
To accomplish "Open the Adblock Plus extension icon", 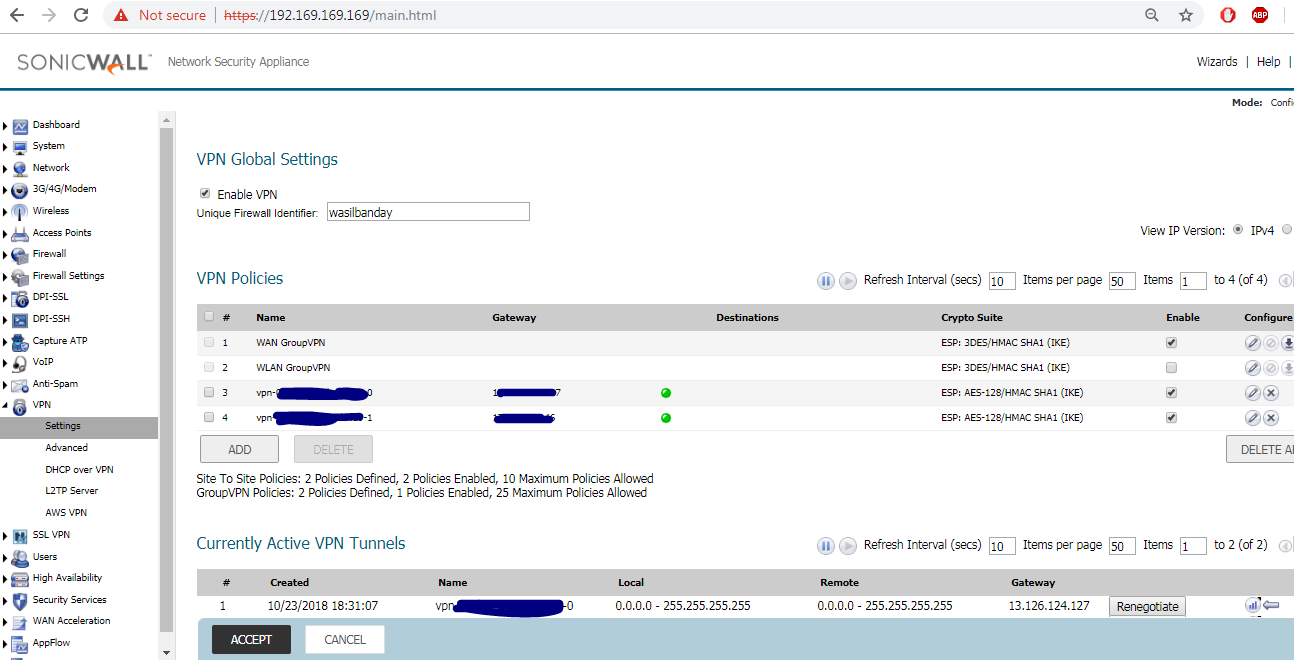I will coord(1260,15).
